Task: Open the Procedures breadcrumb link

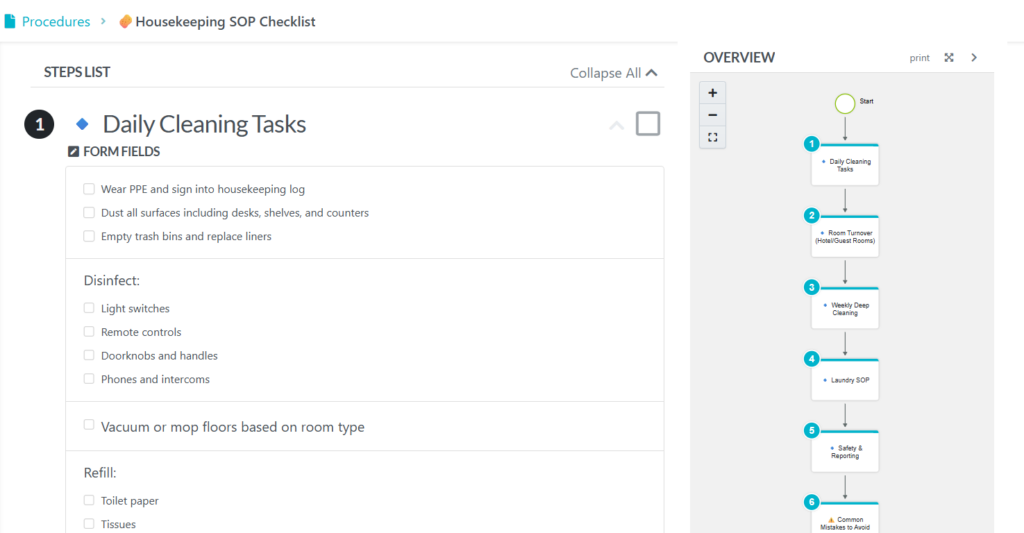Action: [x=56, y=22]
